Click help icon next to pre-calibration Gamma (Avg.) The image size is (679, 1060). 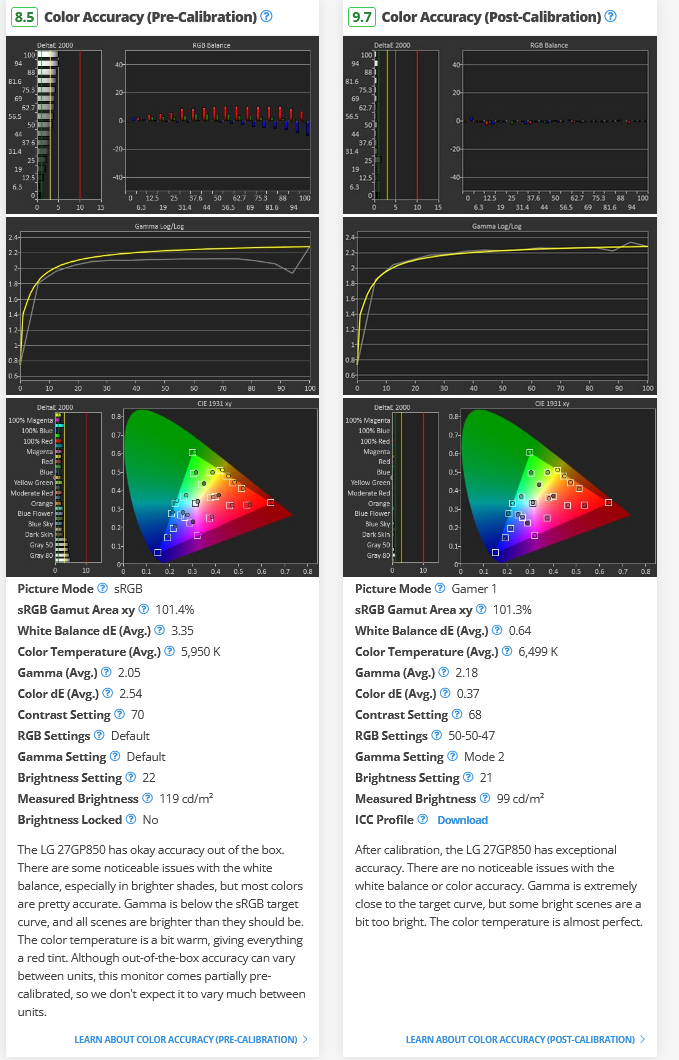106,672
